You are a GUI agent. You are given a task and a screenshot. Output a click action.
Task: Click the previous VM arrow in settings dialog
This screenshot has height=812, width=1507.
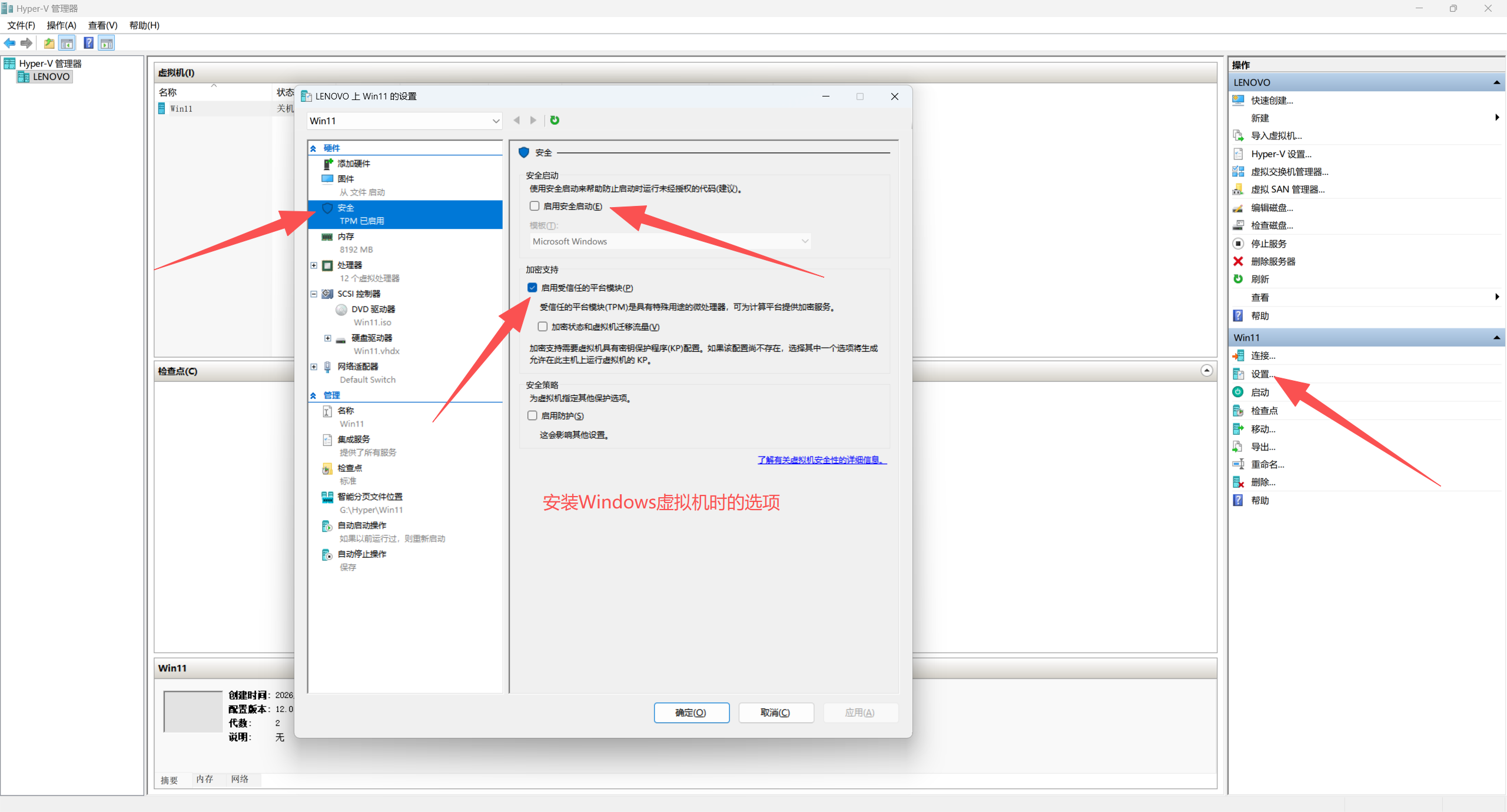[x=516, y=120]
